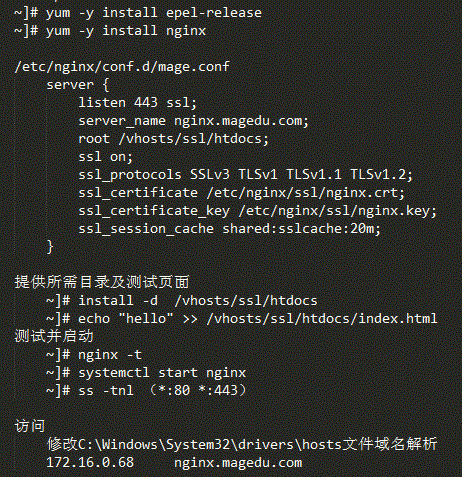Screen dimensions: 462x477
Task: Place cursor on /etc/nginx/conf.d/mage.conf path
Action: pos(122,67)
